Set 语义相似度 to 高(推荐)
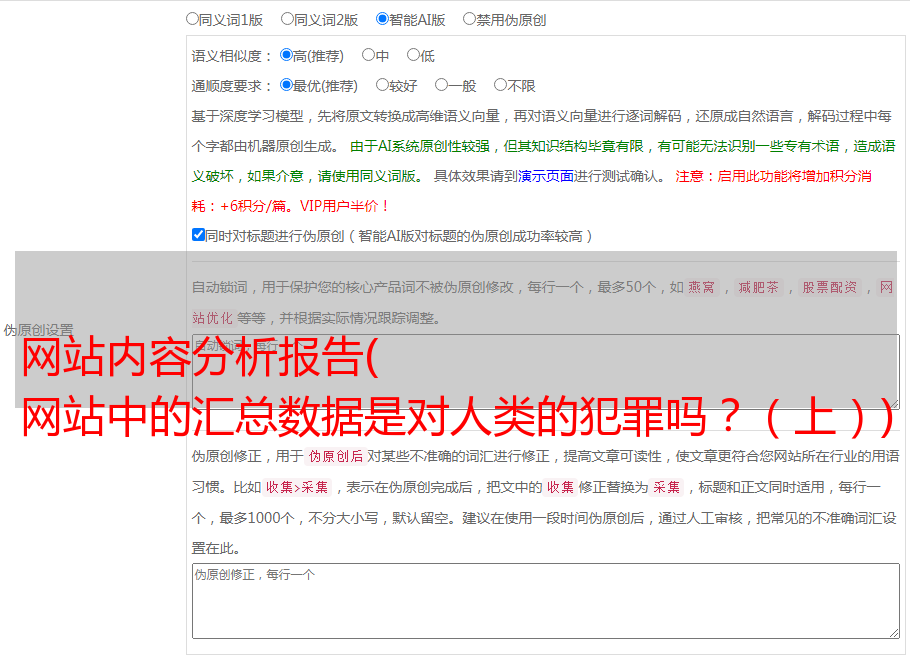Screen dimensions: 911x658 coord(286,55)
